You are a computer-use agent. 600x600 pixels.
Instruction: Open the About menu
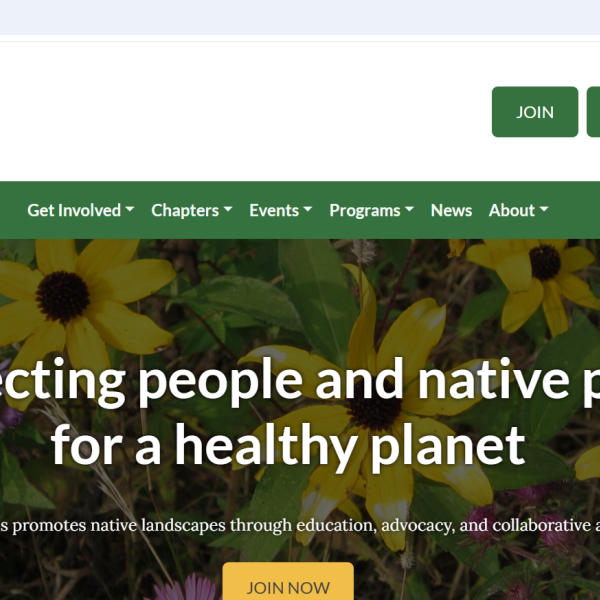click(x=518, y=210)
